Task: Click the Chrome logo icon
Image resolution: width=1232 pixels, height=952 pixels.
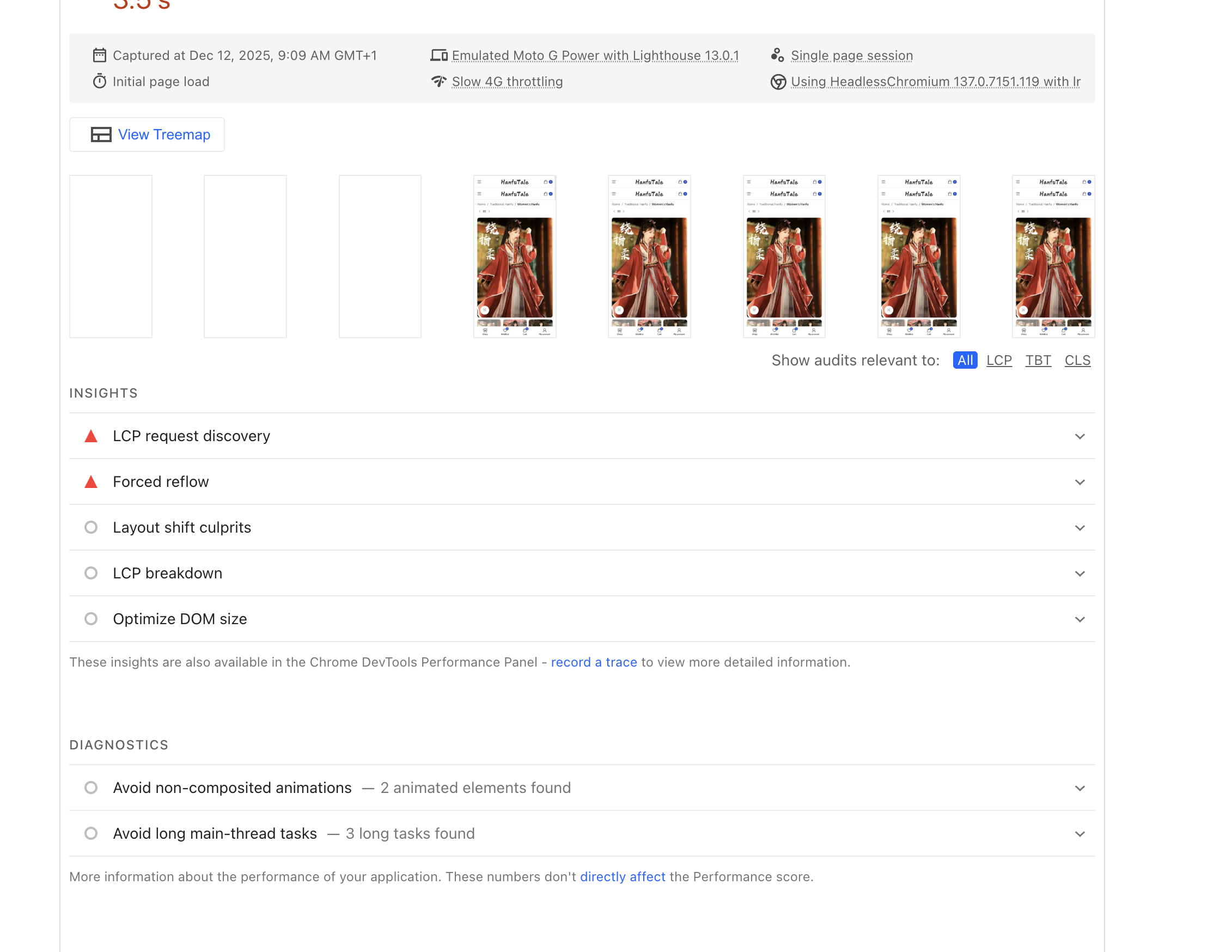Action: point(778,82)
